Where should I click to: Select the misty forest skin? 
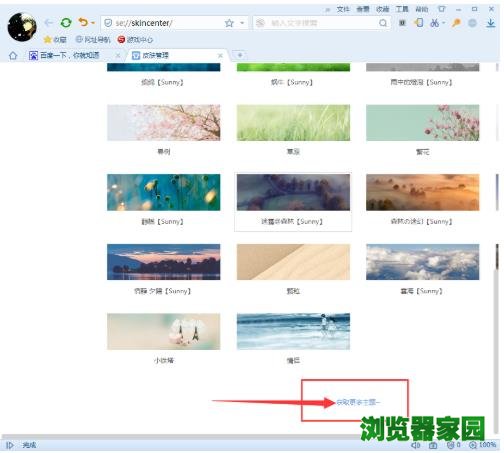293,192
